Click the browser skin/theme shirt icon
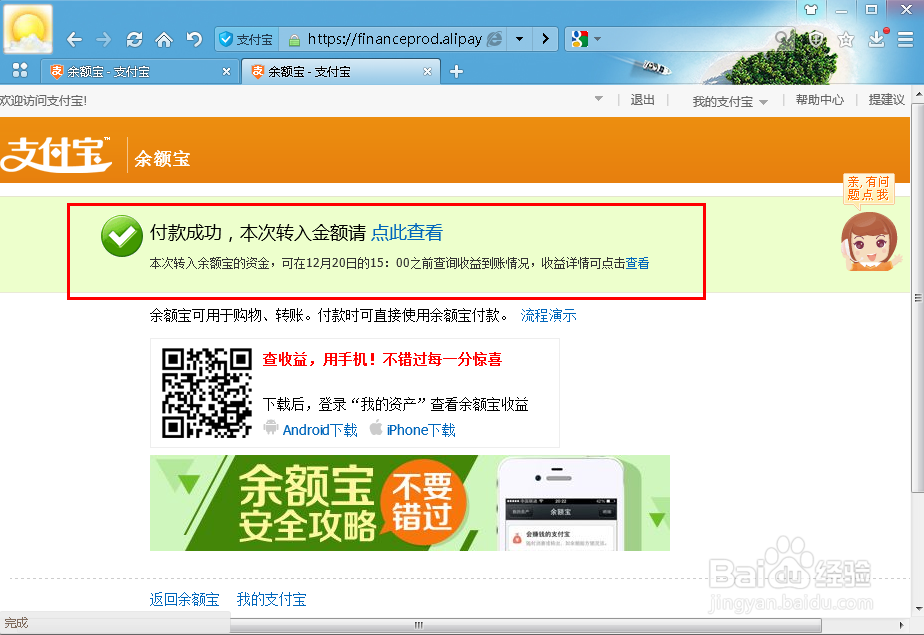This screenshot has width=924, height=635. click(x=811, y=9)
